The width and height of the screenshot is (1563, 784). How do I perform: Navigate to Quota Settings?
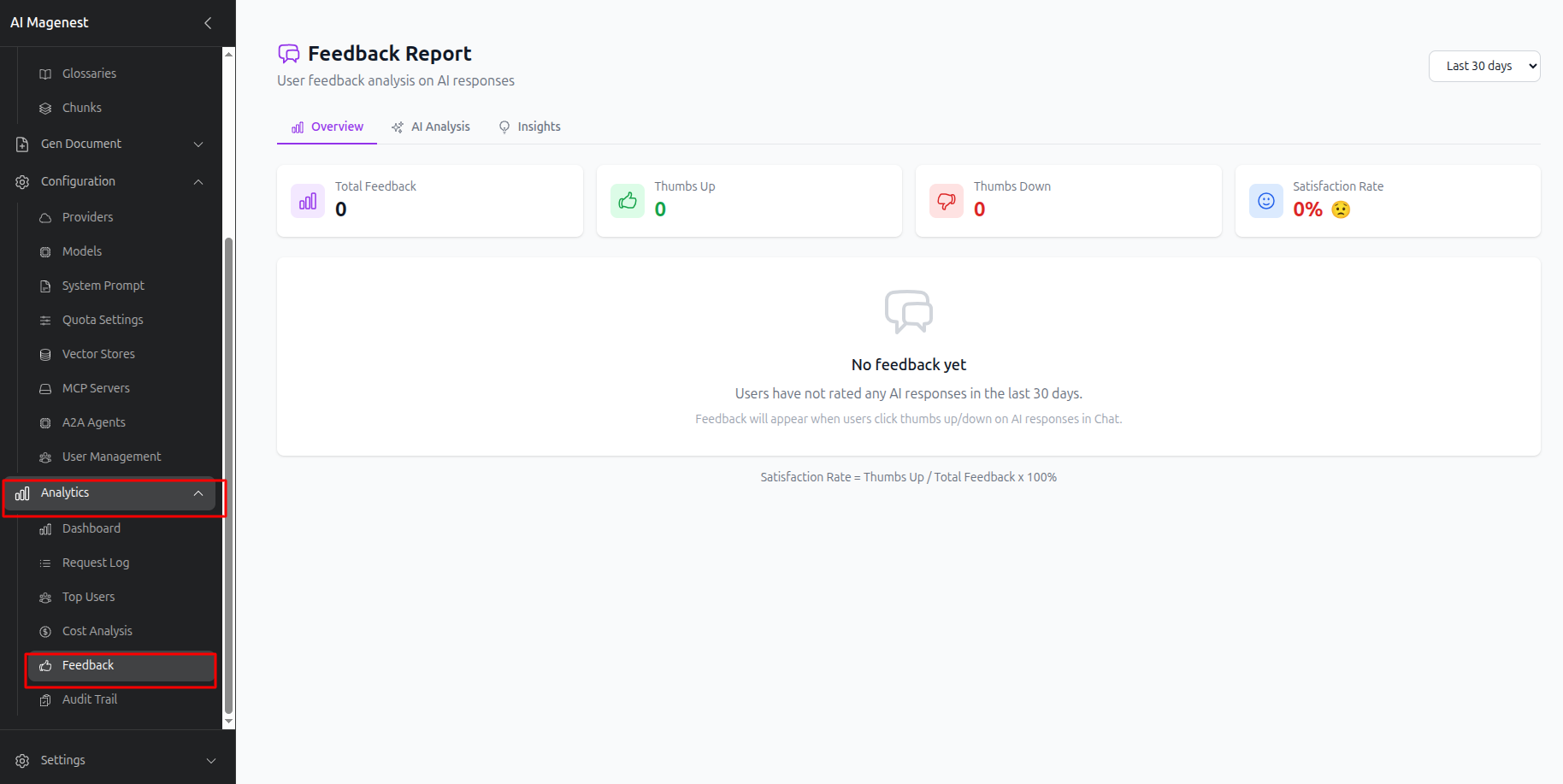[121, 320]
